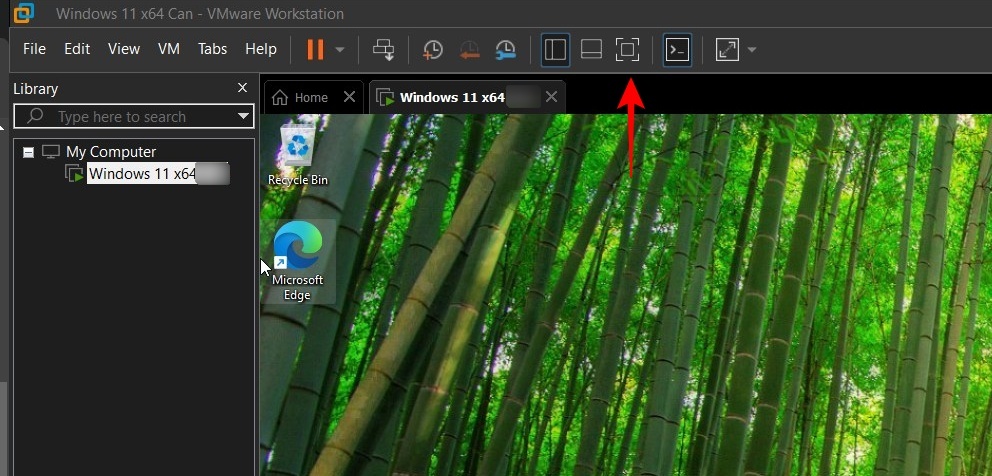992x476 pixels.
Task: Toggle the library sidebar view
Action: point(555,49)
